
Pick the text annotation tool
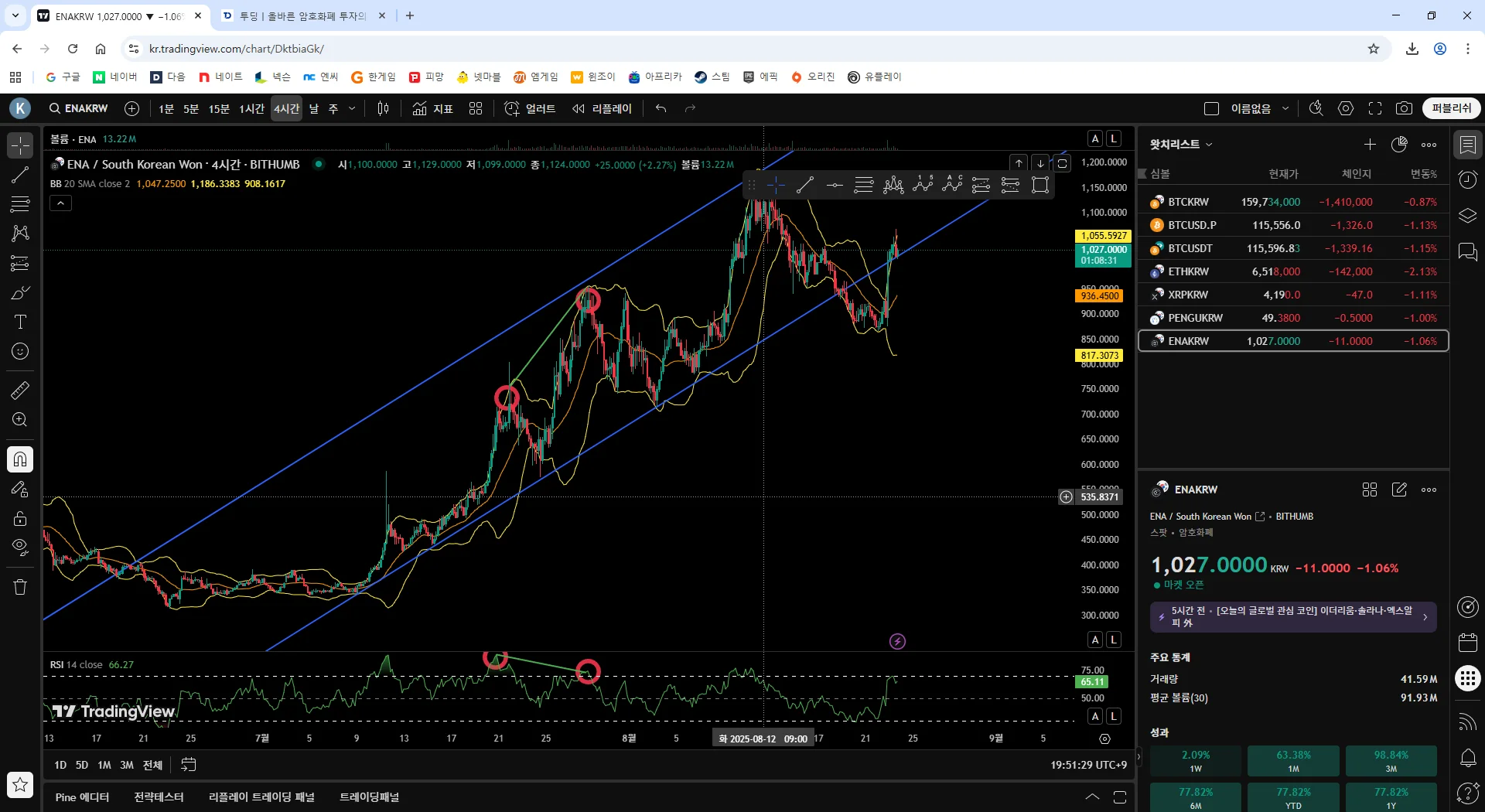(x=20, y=322)
